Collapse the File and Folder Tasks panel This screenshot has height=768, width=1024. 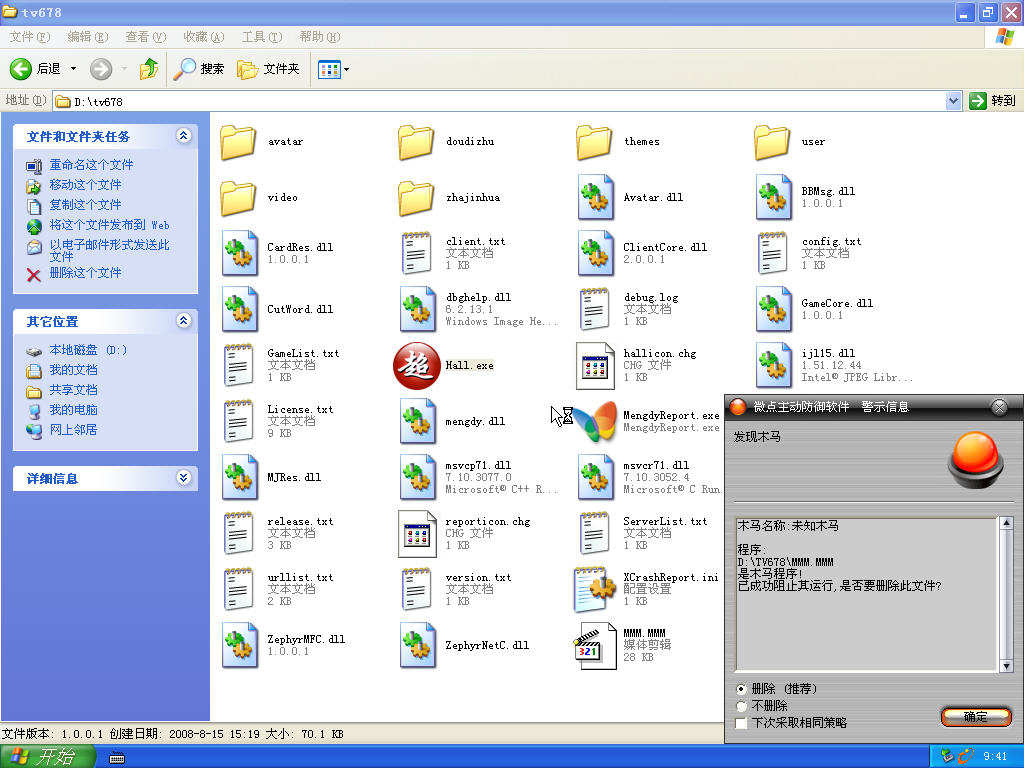(x=183, y=136)
